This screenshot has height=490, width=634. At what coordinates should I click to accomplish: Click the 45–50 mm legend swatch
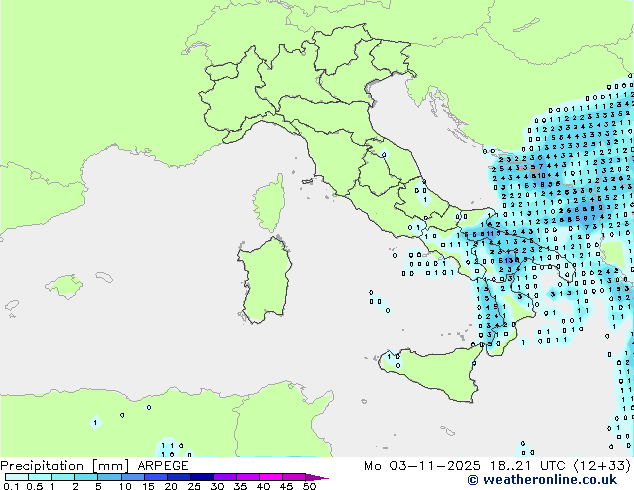(x=294, y=477)
